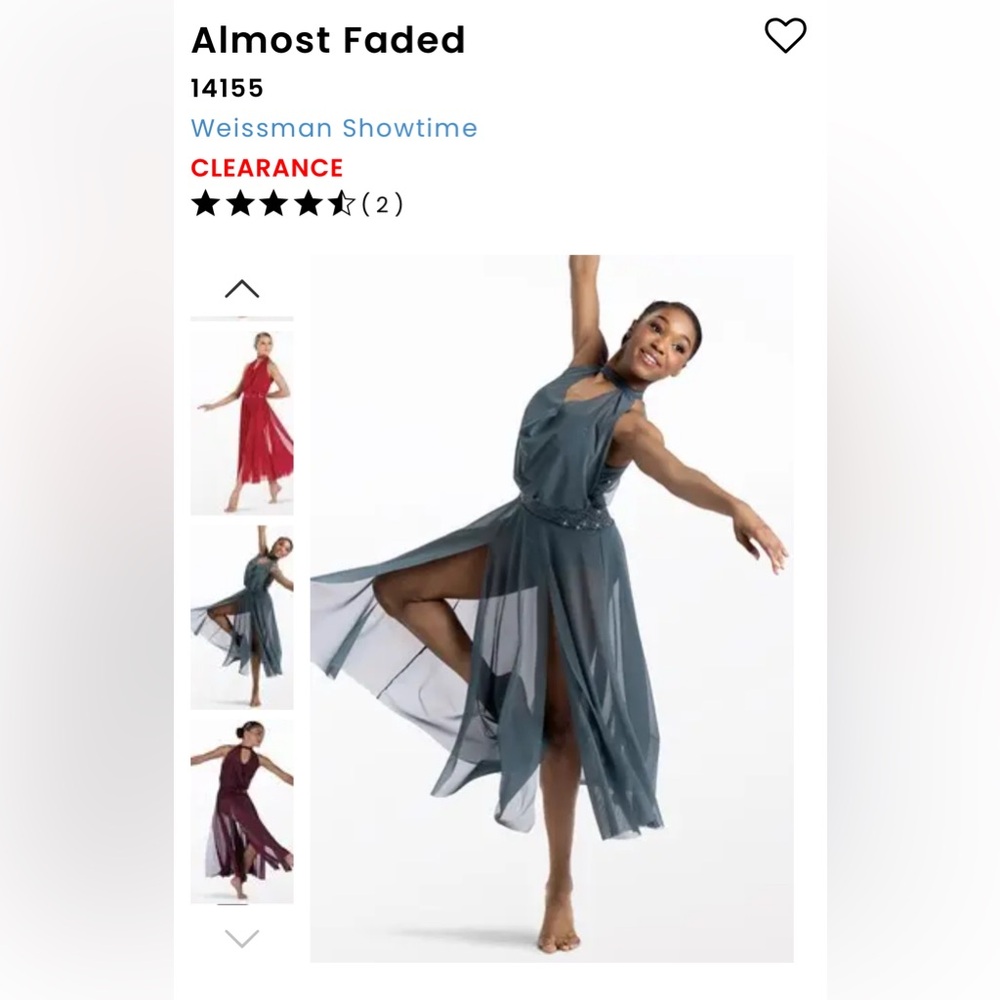The height and width of the screenshot is (1000, 1000).
Task: Click the product number 14155
Action: [x=227, y=88]
